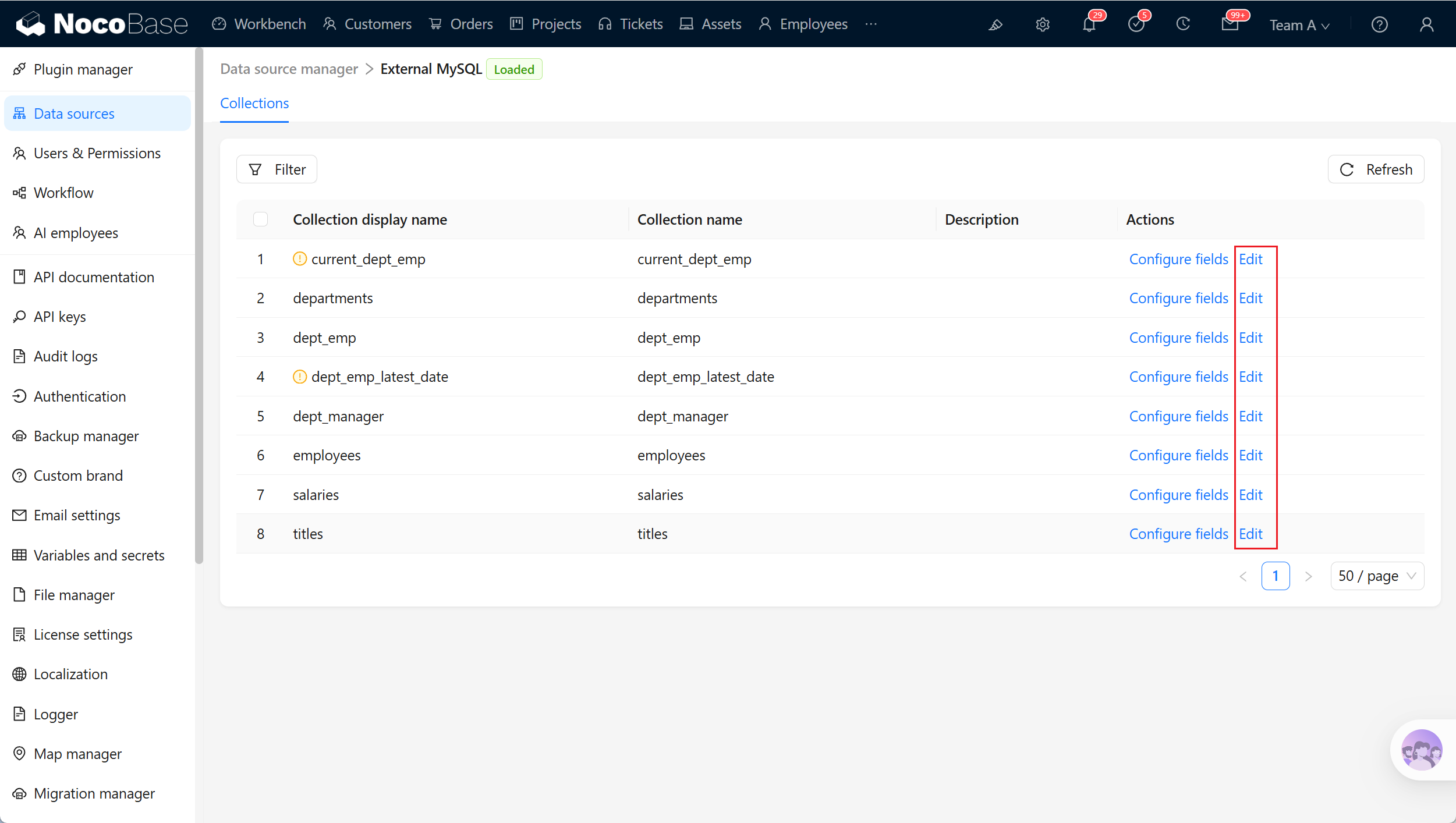Click the Refresh button

tap(1376, 169)
